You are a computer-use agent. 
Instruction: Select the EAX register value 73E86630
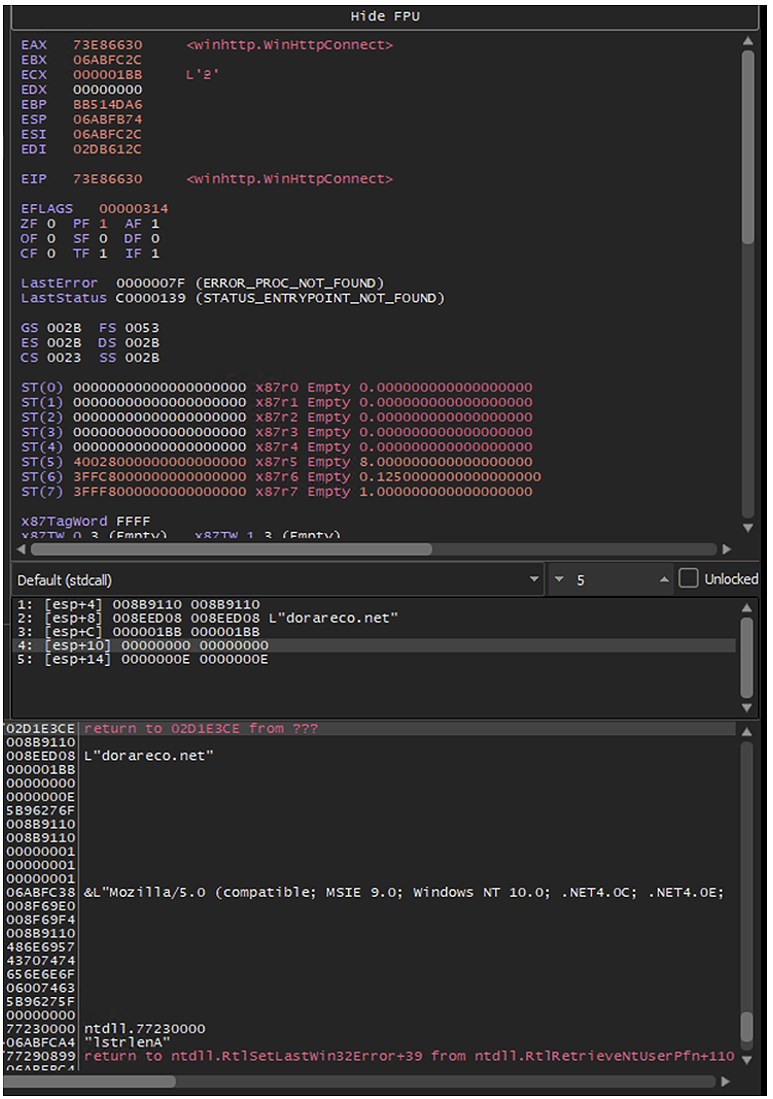(107, 45)
